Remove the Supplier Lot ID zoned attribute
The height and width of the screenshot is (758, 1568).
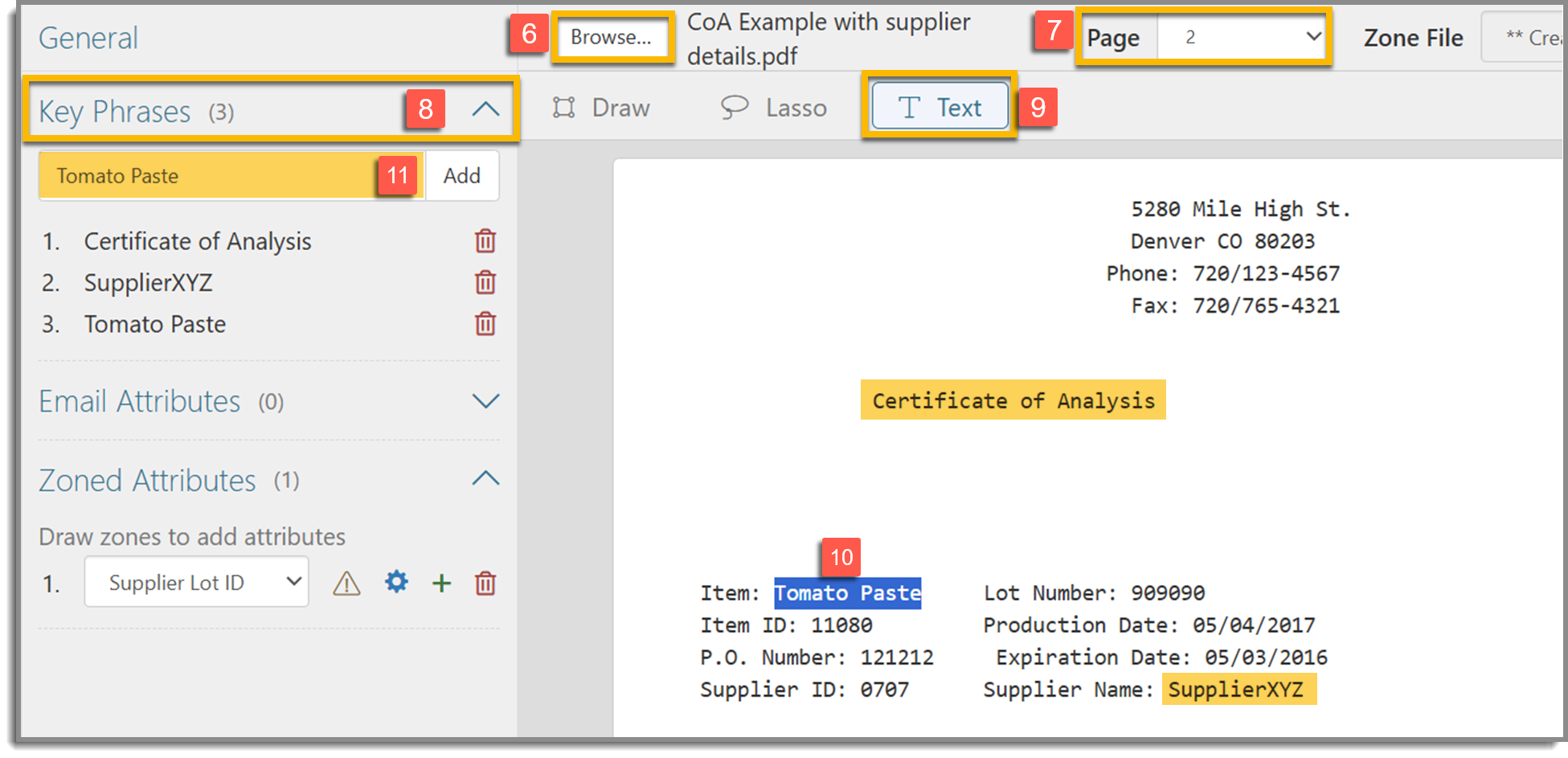tap(485, 583)
